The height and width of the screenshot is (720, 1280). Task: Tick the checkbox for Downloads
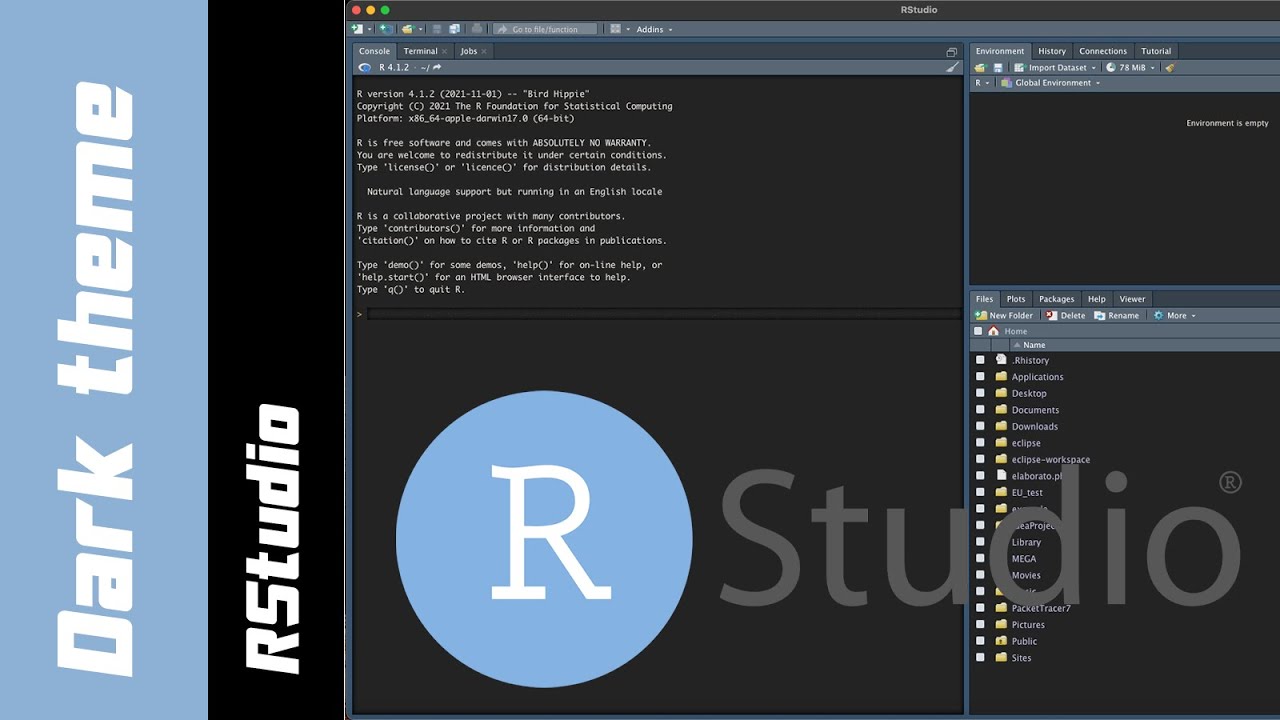pos(980,426)
